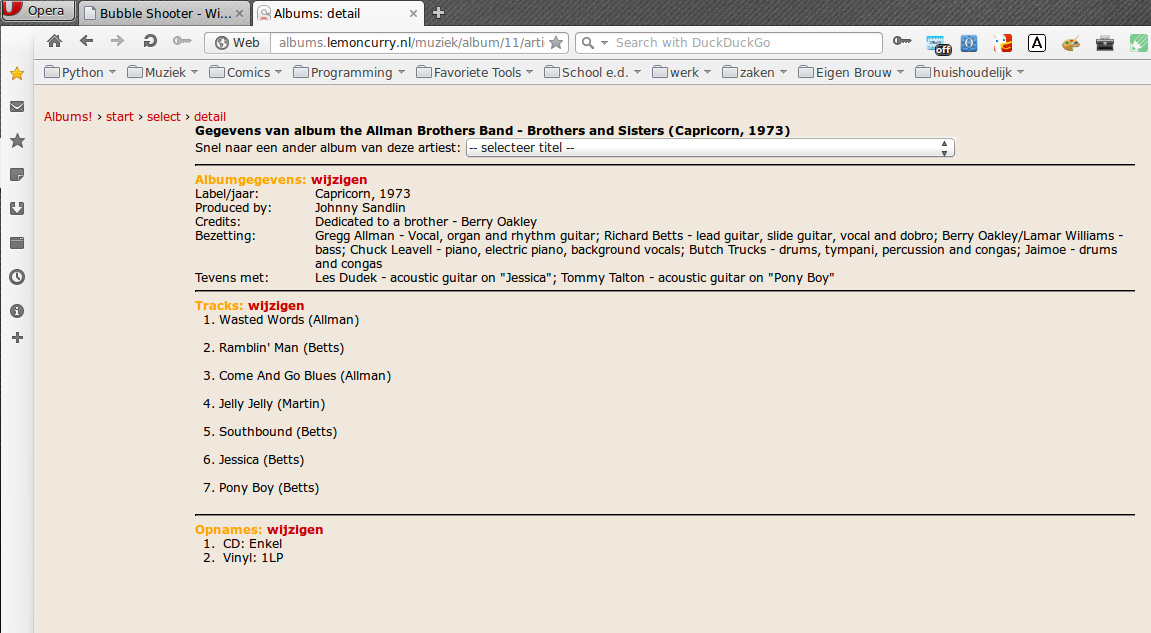Open the Downloads panel in the sidebar

pyautogui.click(x=17, y=209)
